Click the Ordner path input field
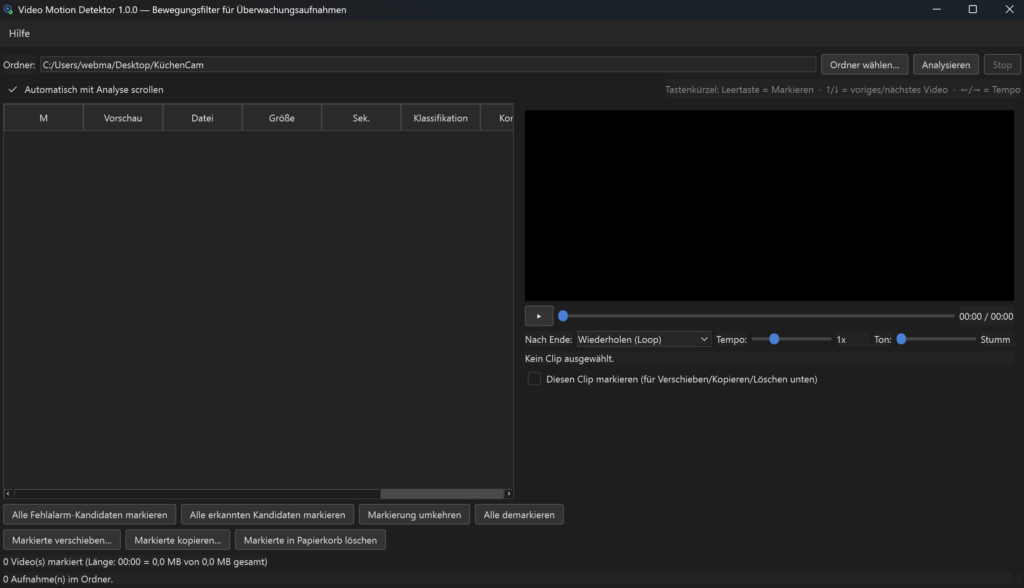Screen dimensions: 1024x588 [x=428, y=65]
